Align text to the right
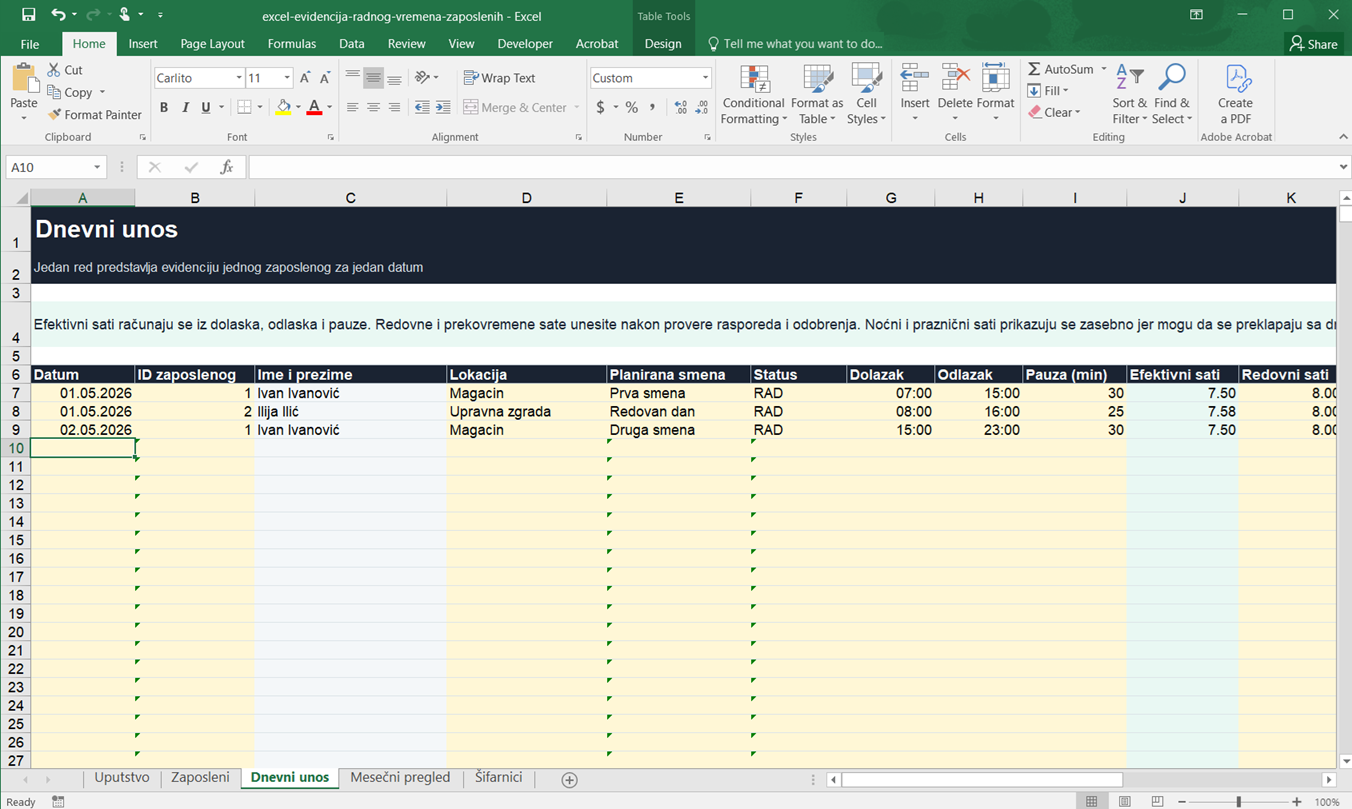Viewport: 1352px width, 809px height. (394, 107)
